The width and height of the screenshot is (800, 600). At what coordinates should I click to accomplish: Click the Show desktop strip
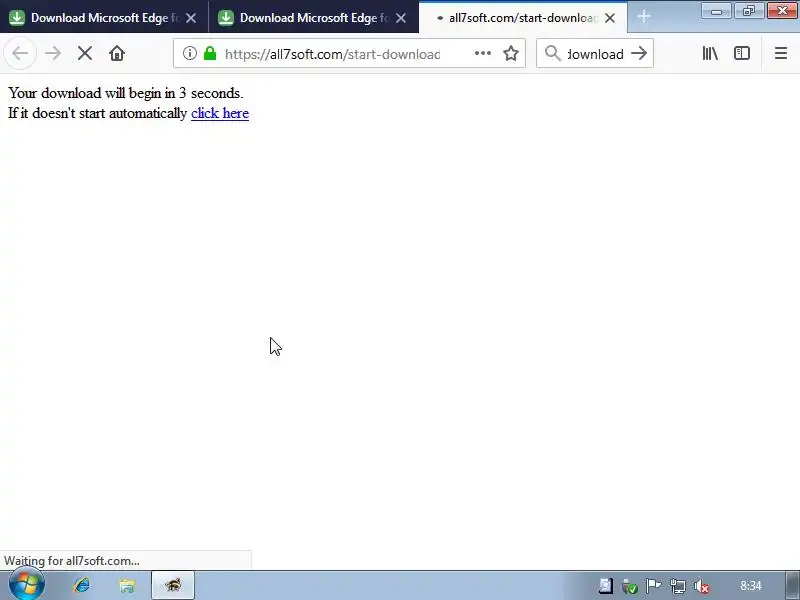pos(792,585)
